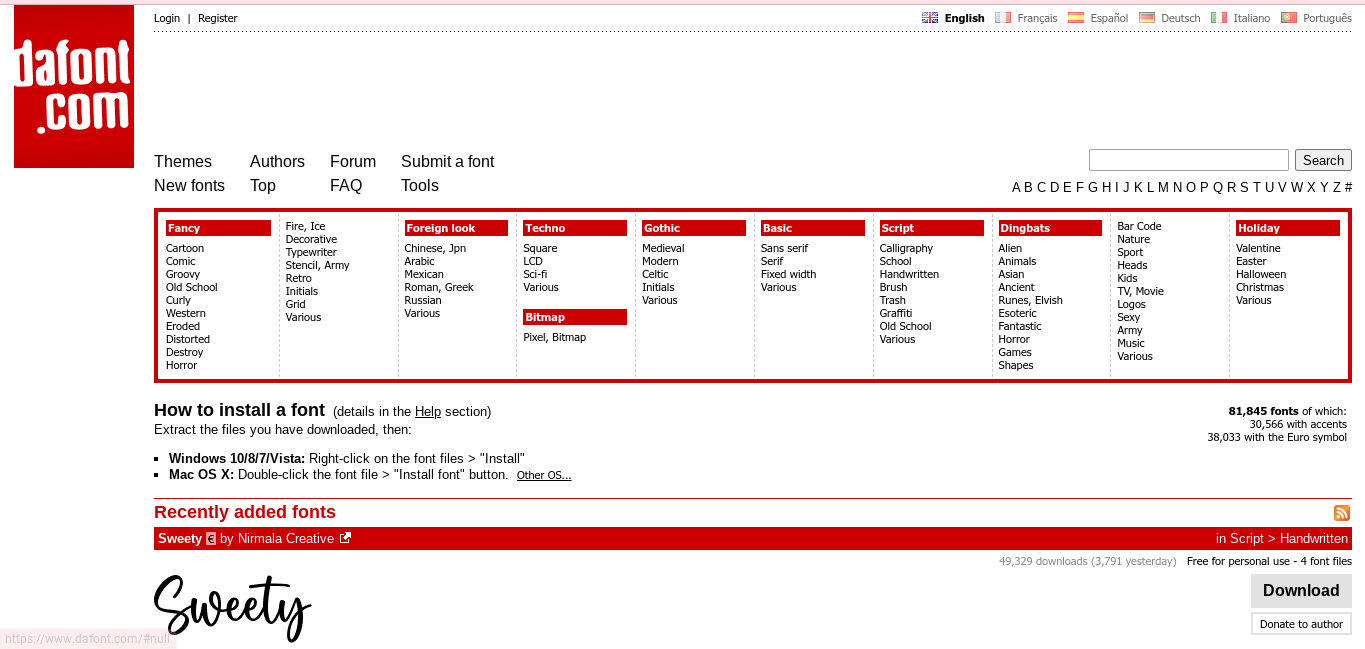Open TV, Movie theme
Screen dimensions: 1365x649
[x=1140, y=291]
